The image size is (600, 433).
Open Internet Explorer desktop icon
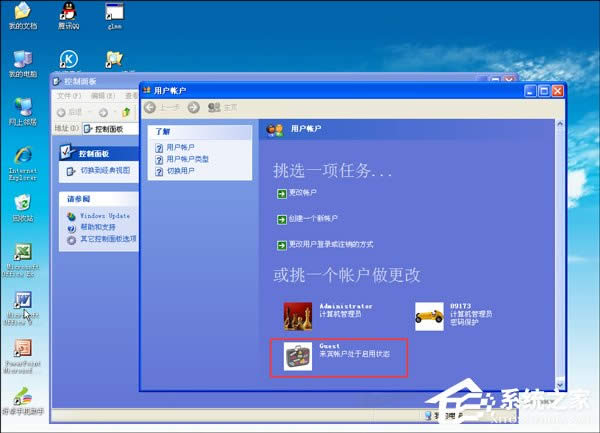click(22, 158)
